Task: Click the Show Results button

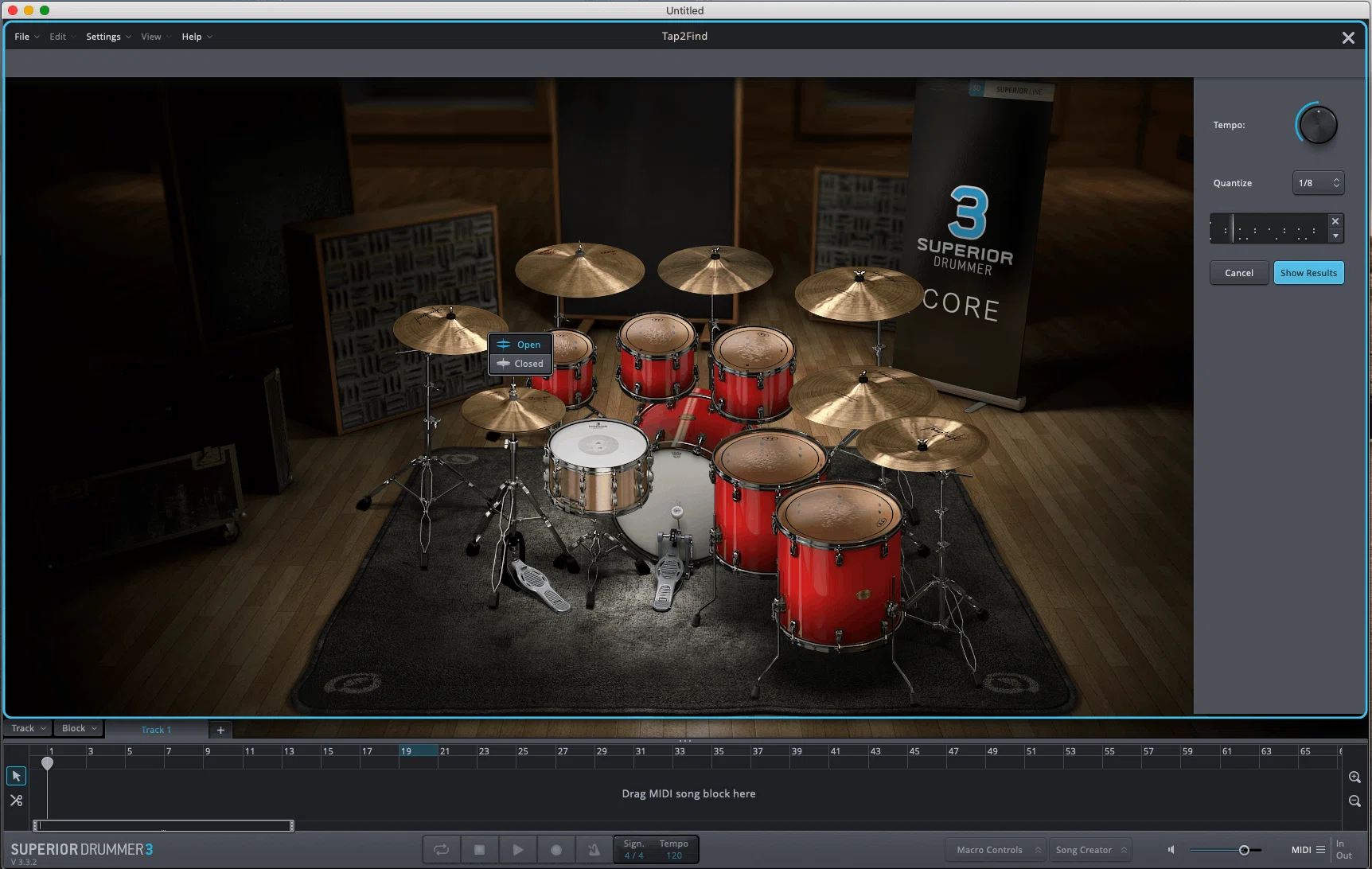Action: pos(1308,273)
